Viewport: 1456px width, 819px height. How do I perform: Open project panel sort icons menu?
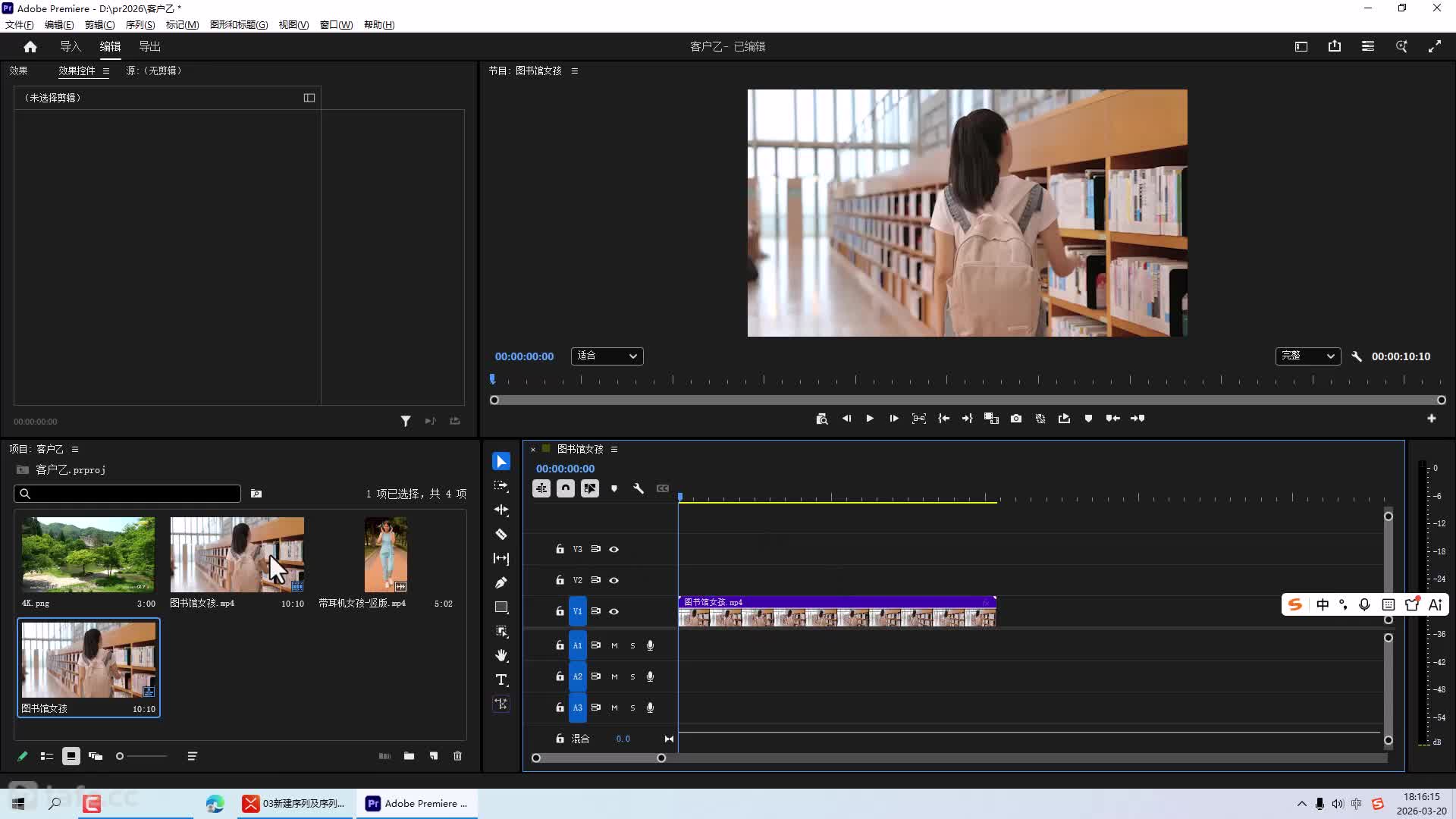pos(192,756)
